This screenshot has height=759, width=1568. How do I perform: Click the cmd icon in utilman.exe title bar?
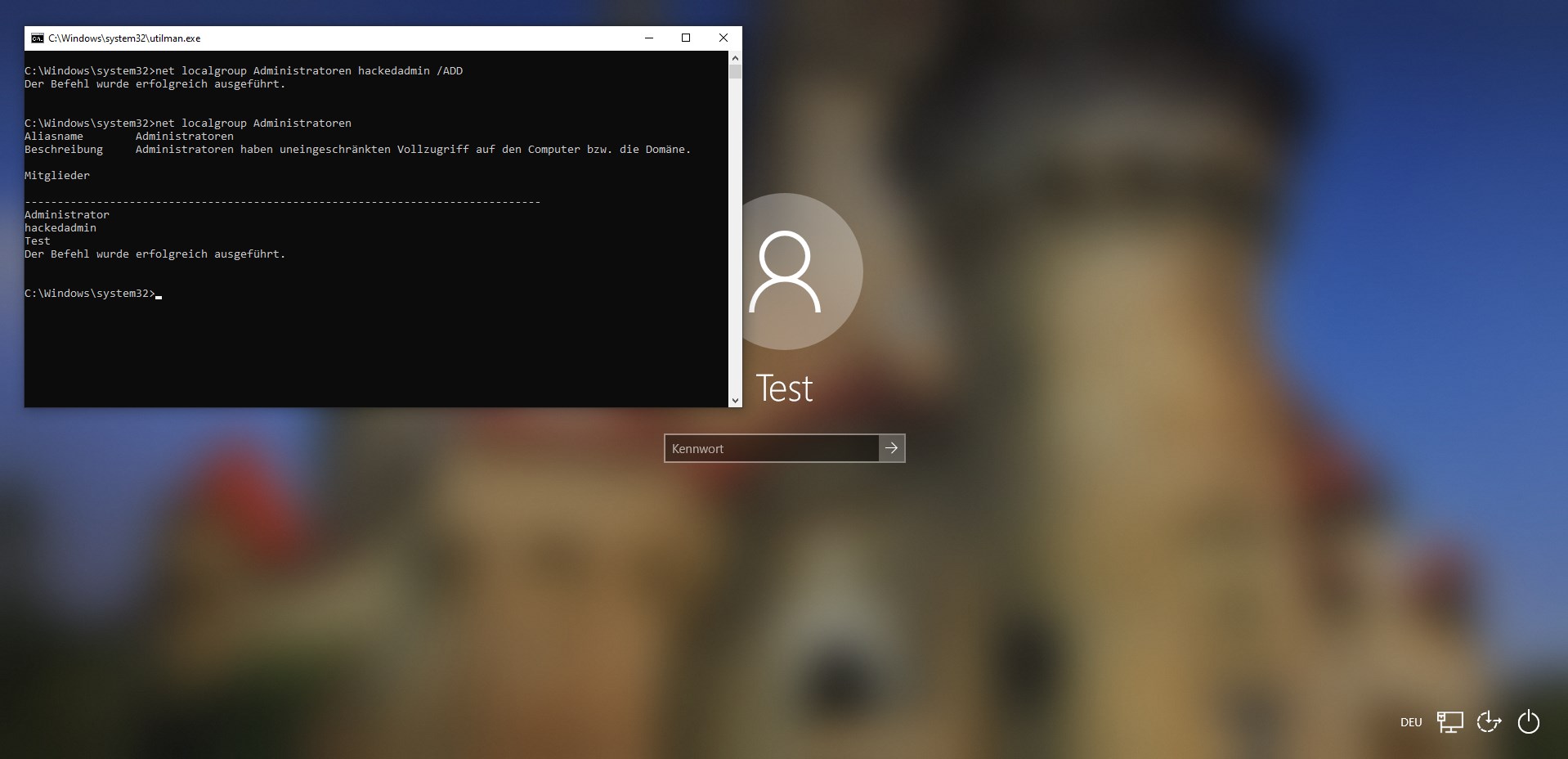coord(37,38)
